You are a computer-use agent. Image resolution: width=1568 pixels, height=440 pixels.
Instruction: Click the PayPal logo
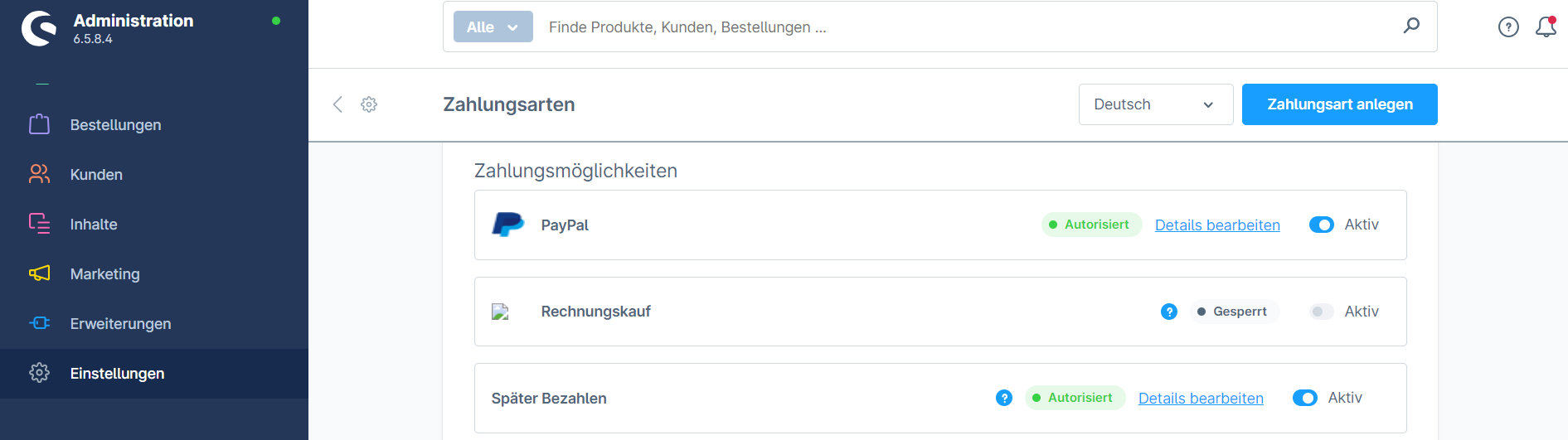point(507,225)
